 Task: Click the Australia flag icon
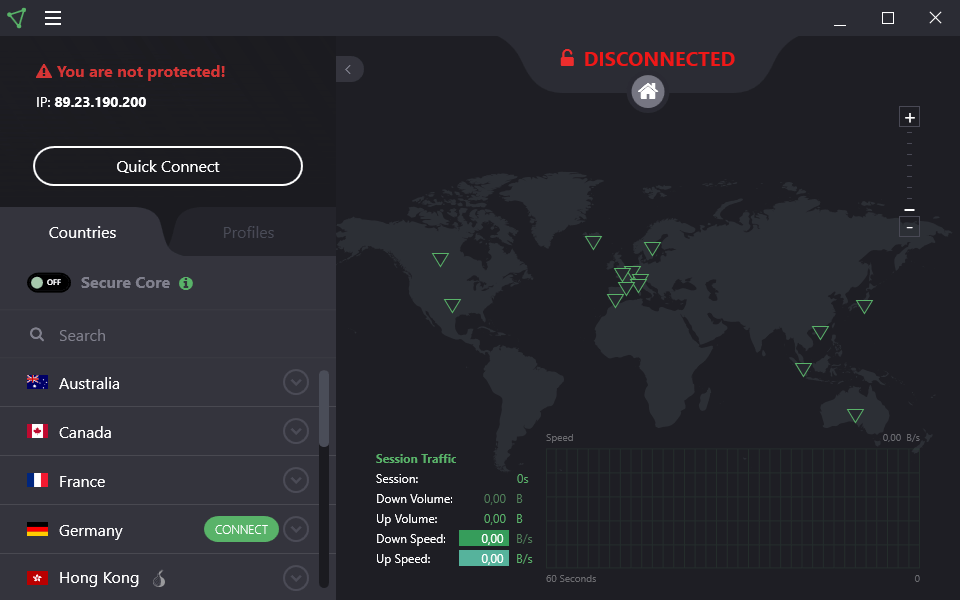pyautogui.click(x=37, y=382)
